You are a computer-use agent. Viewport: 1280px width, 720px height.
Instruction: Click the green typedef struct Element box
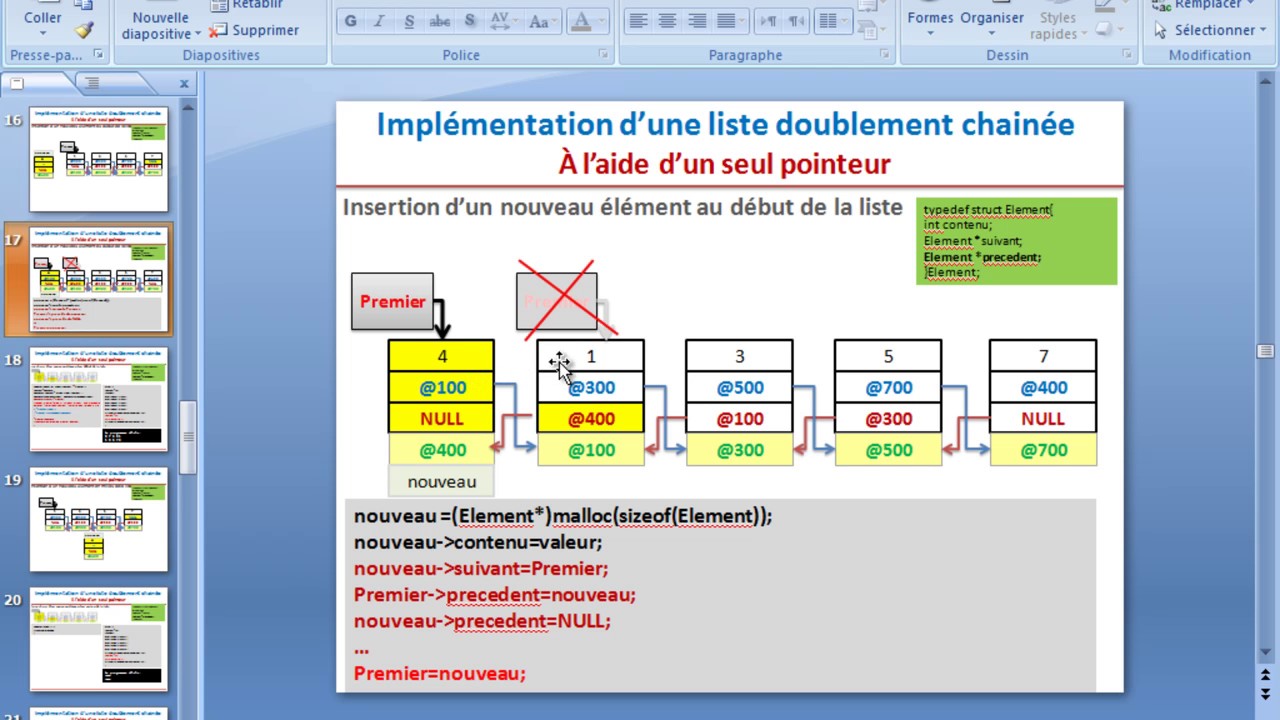pyautogui.click(x=1016, y=241)
